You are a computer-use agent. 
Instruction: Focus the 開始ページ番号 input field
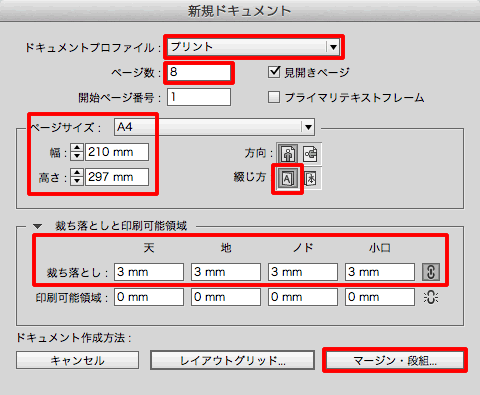pyautogui.click(x=199, y=97)
